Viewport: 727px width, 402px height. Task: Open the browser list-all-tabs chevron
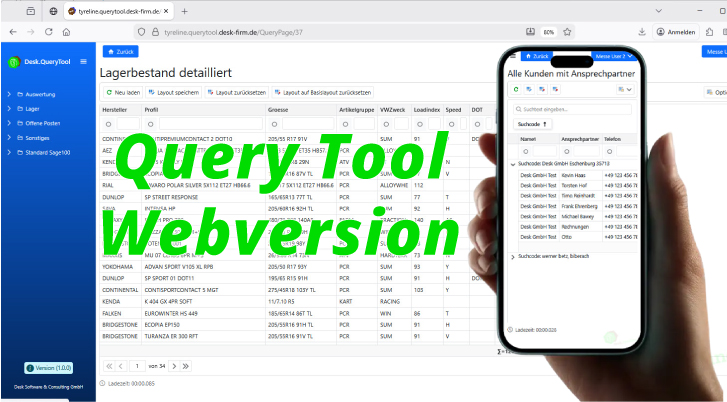(658, 11)
